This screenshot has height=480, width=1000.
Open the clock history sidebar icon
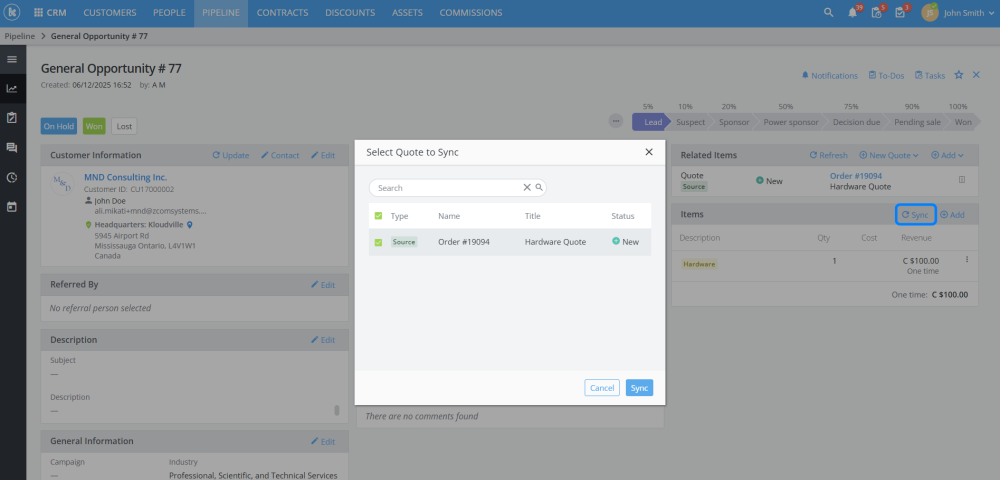click(12, 177)
